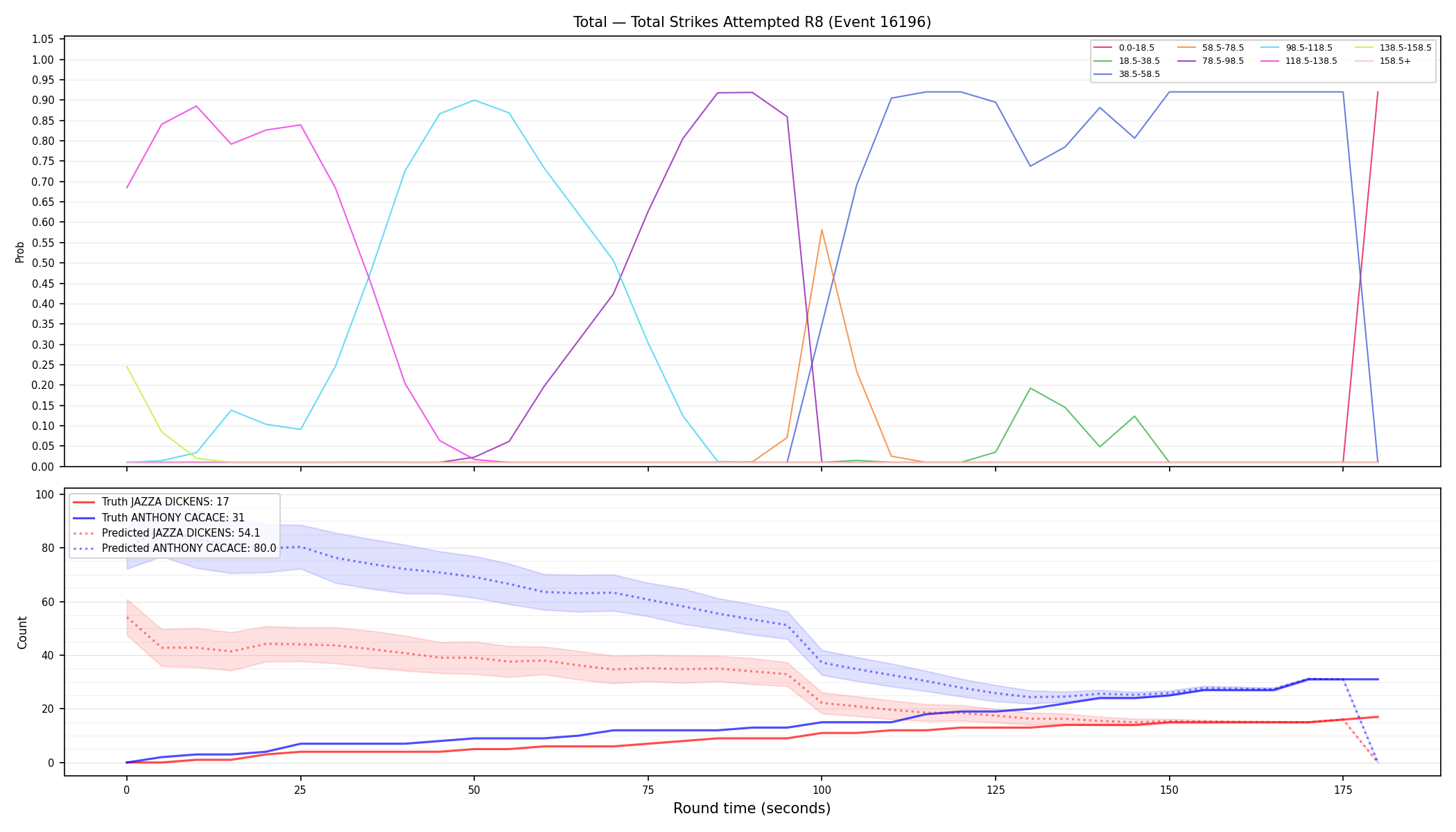Select the '60' tick on the Count axis
Viewport: 1456px width, 832px height.
(49, 602)
